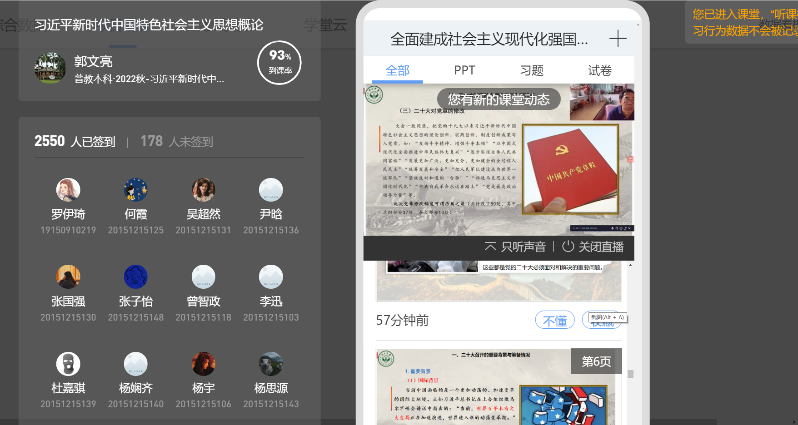The image size is (798, 425).
Task: Open the 试卷 tab
Action: tap(599, 70)
